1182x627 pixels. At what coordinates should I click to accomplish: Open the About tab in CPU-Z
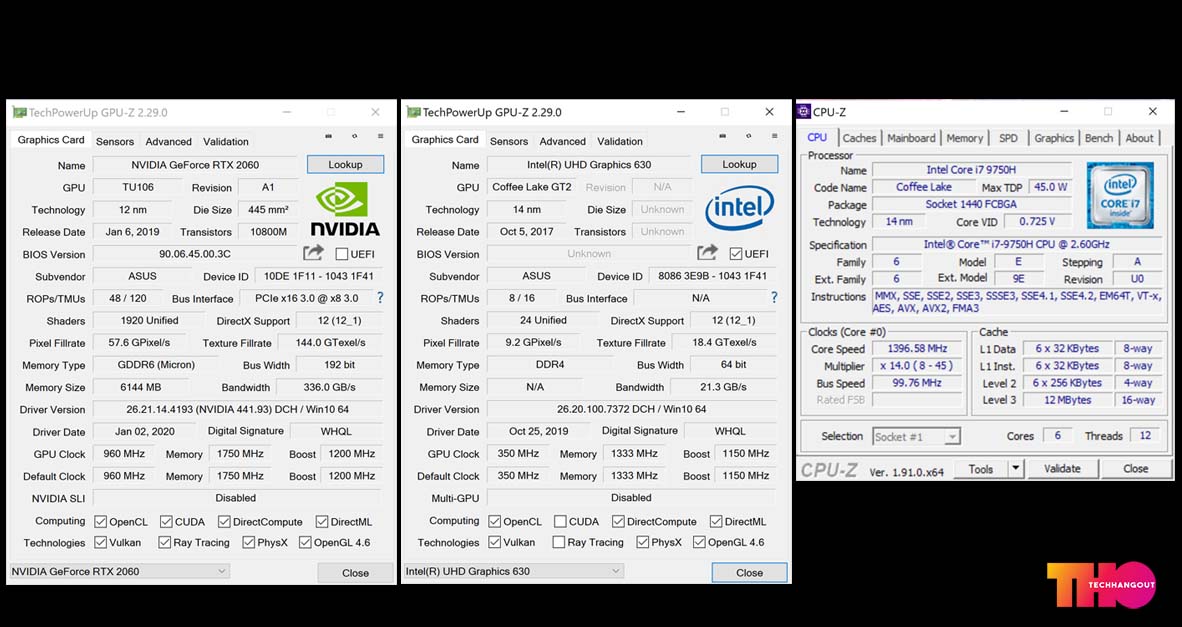pos(1139,138)
